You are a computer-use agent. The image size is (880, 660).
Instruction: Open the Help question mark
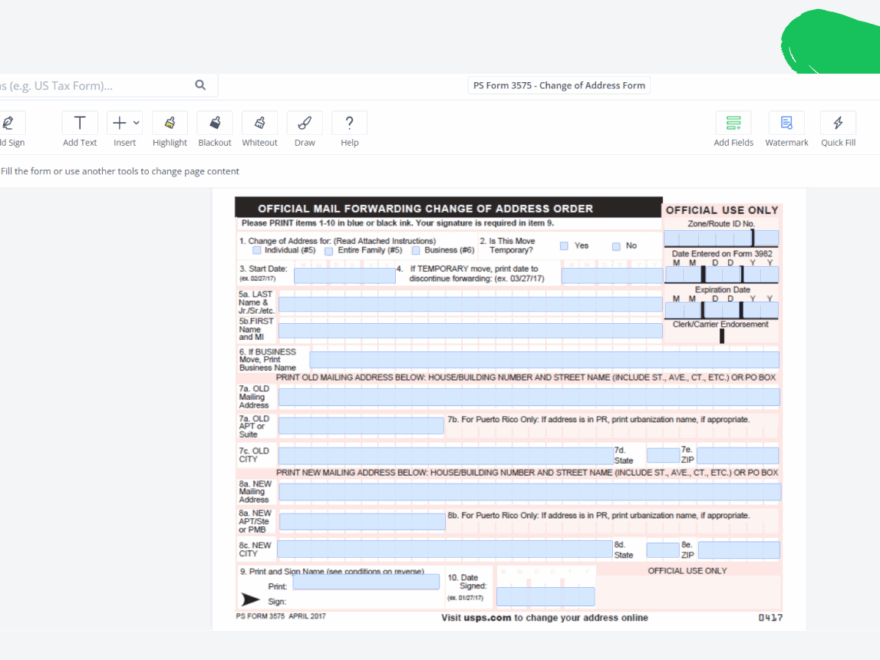tap(349, 123)
